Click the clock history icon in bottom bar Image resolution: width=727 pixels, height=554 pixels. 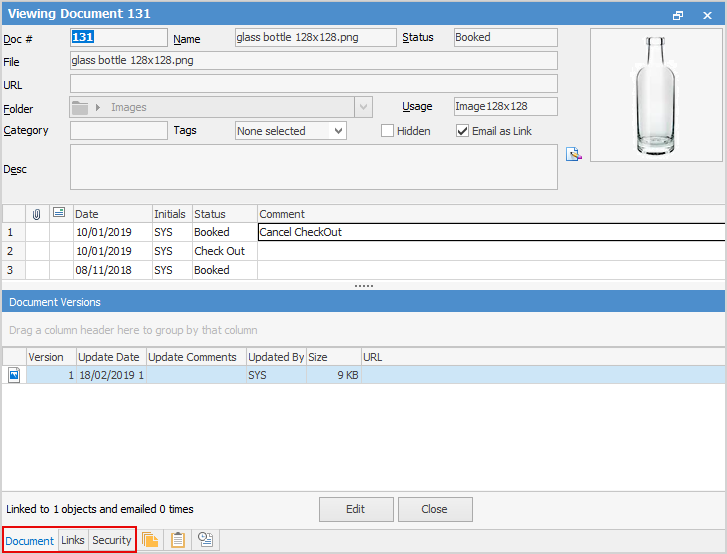coord(206,540)
